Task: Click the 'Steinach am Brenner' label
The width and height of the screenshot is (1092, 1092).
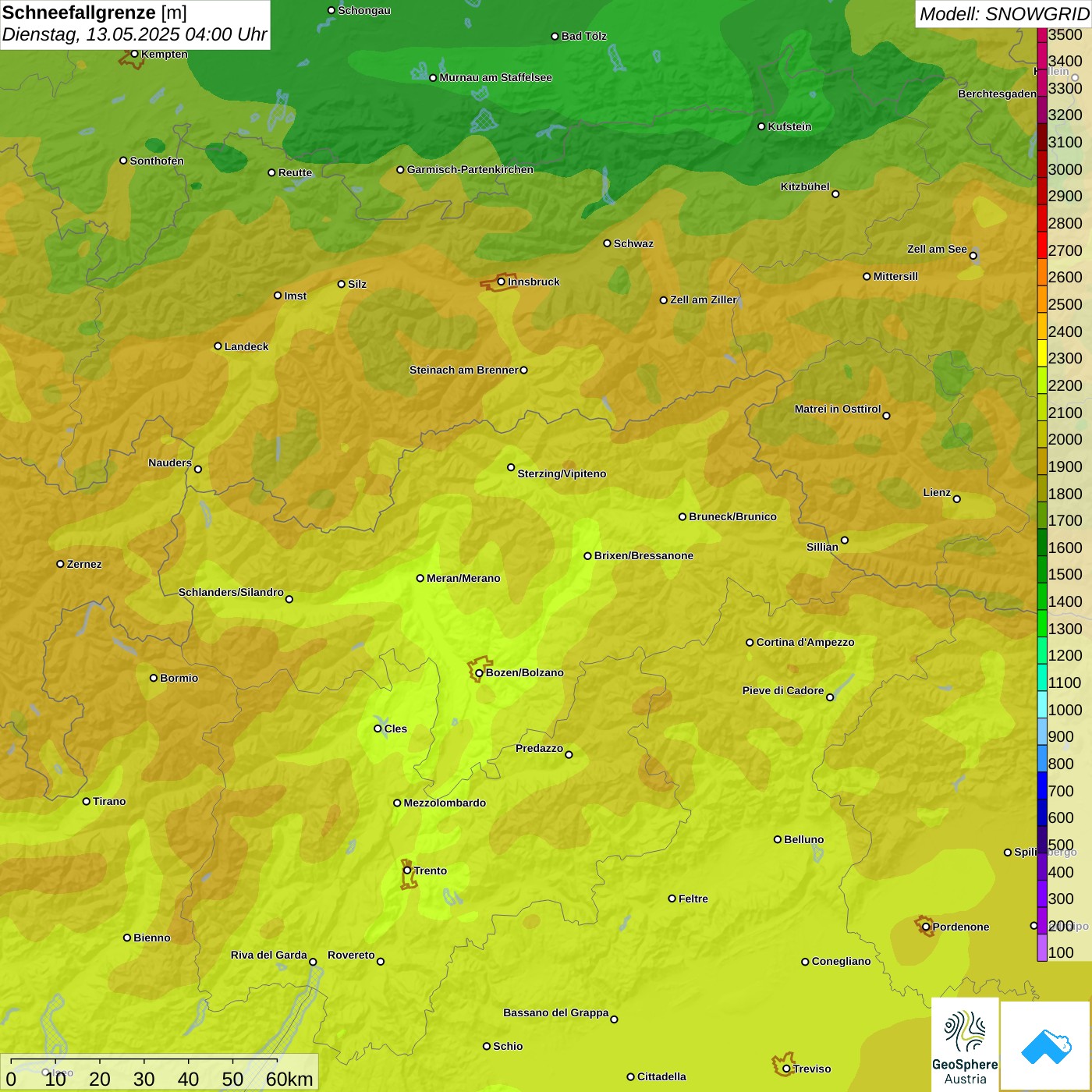Action: click(464, 370)
